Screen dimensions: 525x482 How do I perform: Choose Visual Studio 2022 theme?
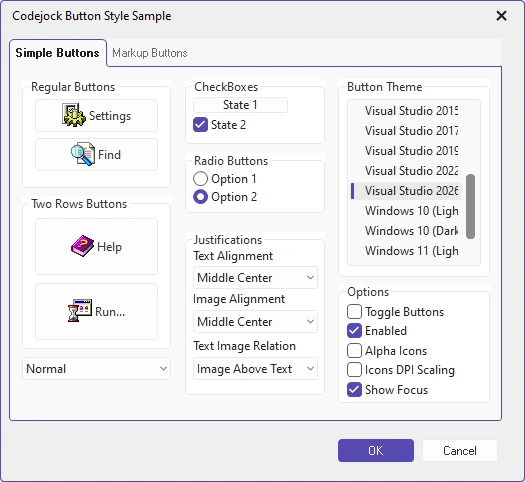click(406, 171)
